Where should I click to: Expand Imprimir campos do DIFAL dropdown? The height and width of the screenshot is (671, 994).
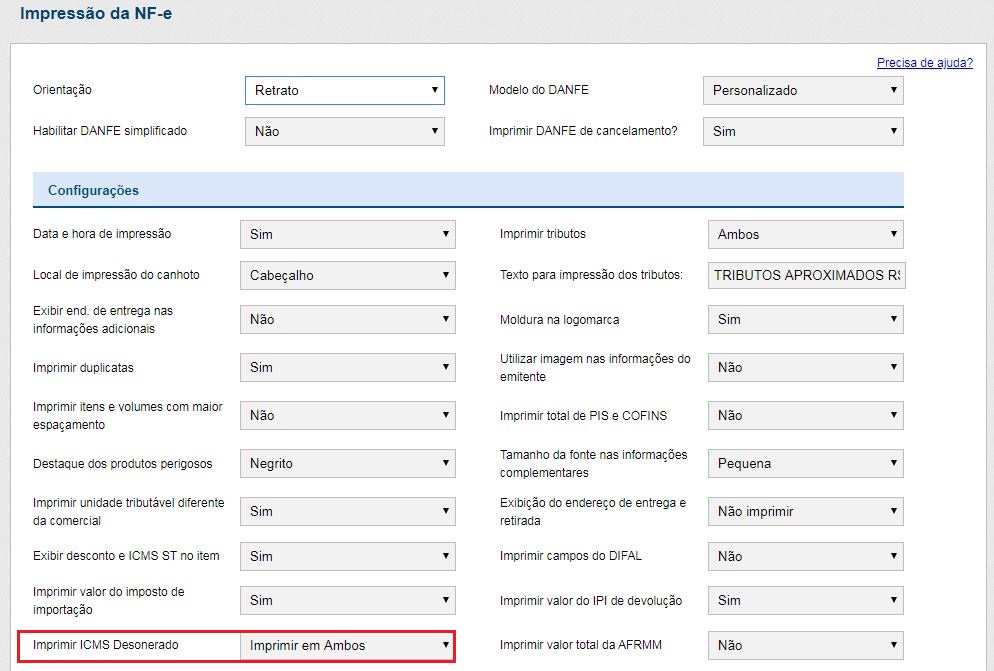805,556
